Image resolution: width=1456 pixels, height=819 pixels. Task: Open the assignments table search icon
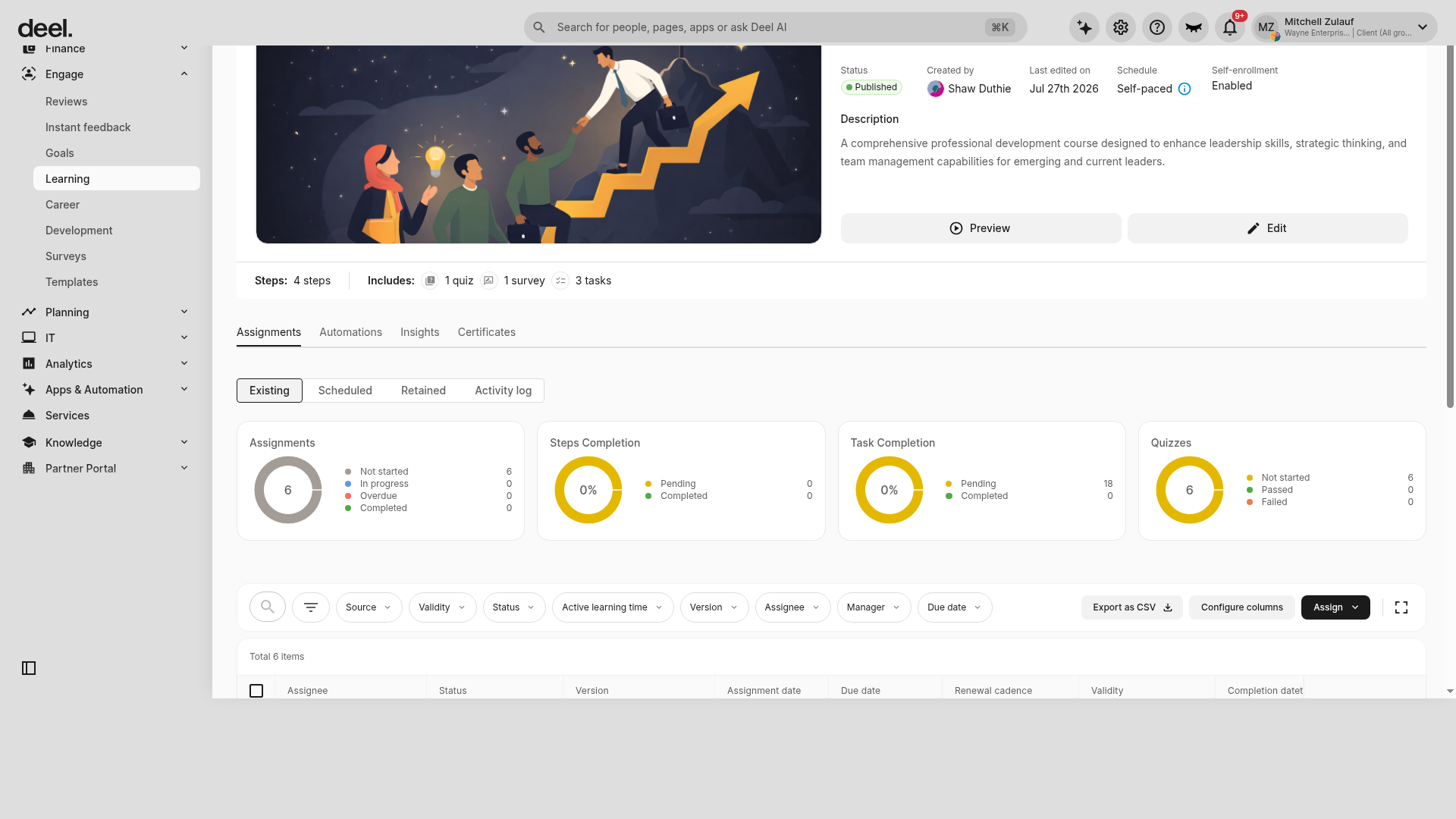268,607
